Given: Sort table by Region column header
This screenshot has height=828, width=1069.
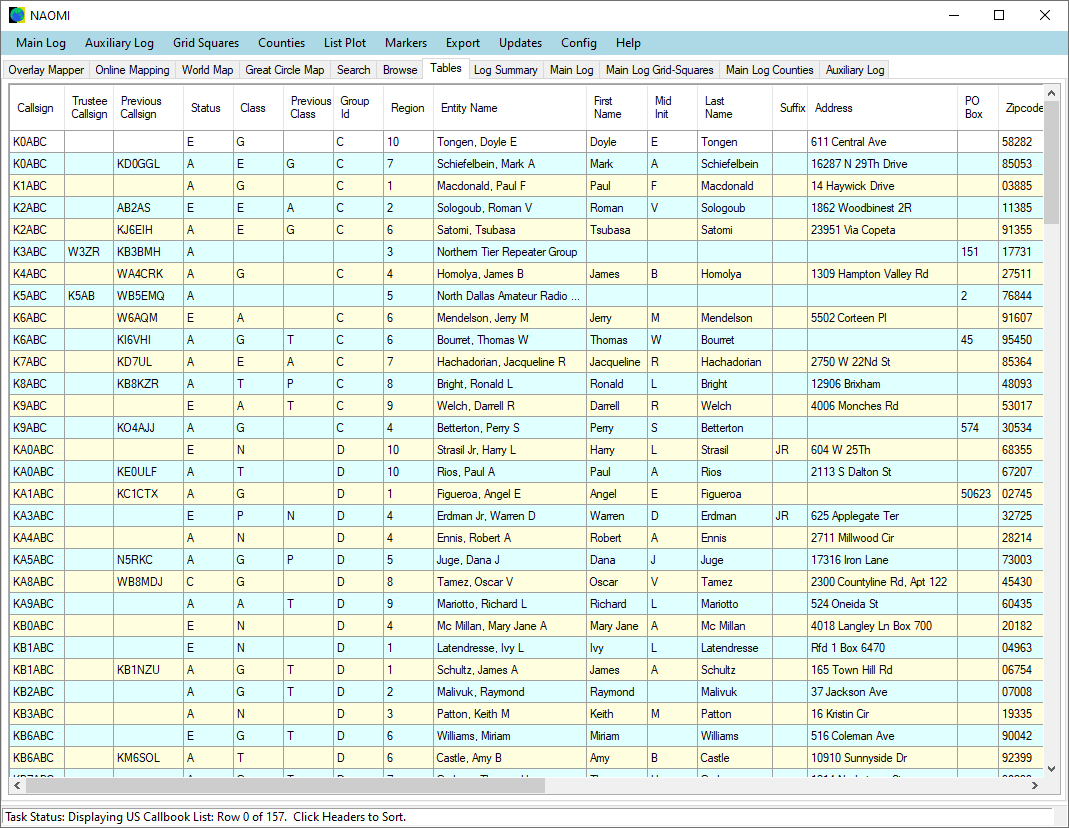Looking at the screenshot, I should pyautogui.click(x=408, y=108).
